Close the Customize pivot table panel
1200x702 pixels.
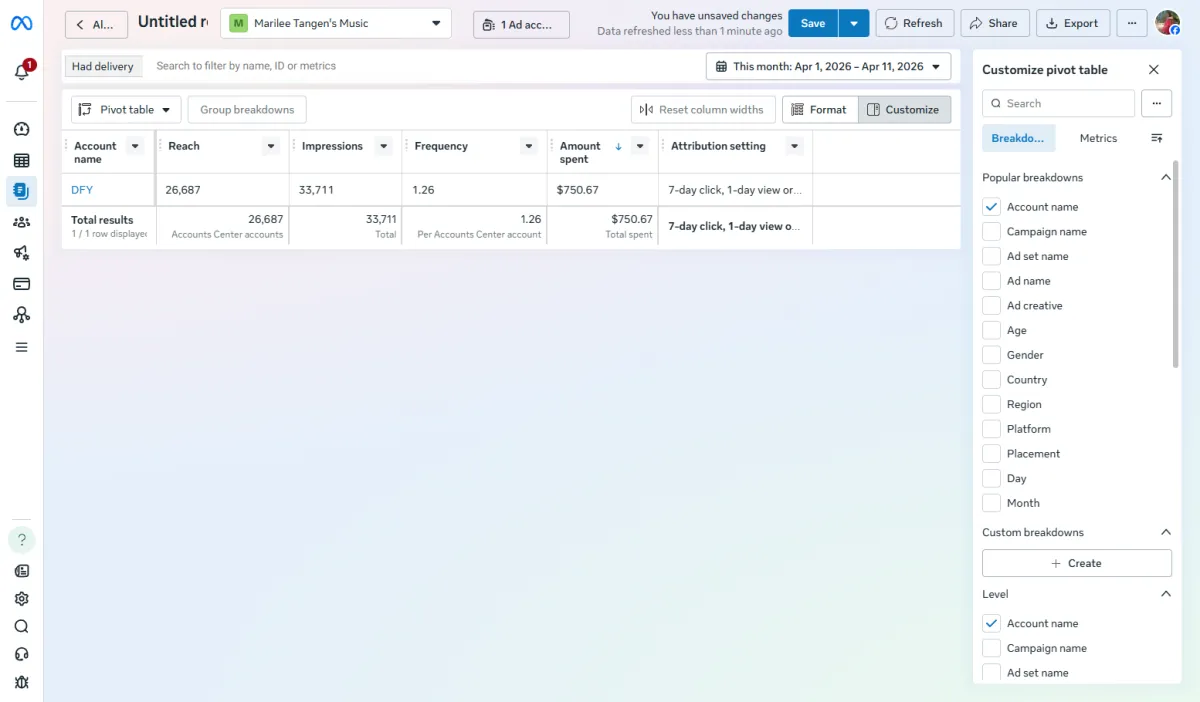[1154, 70]
